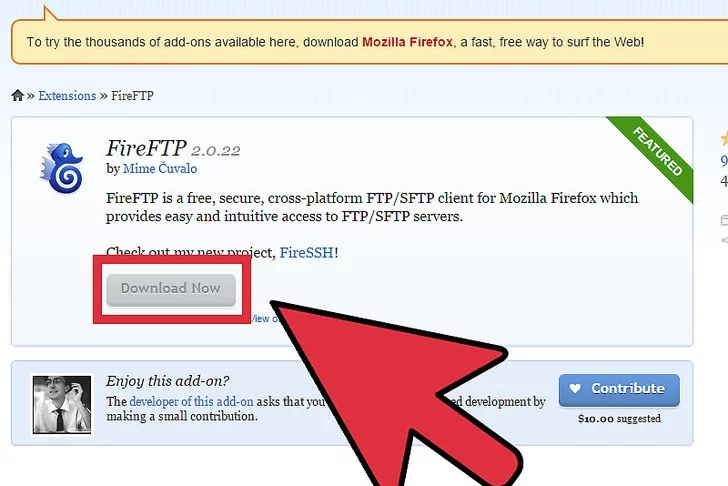Click the 'Enjoy this add-on?' heading
This screenshot has height=486, width=728.
(167, 381)
